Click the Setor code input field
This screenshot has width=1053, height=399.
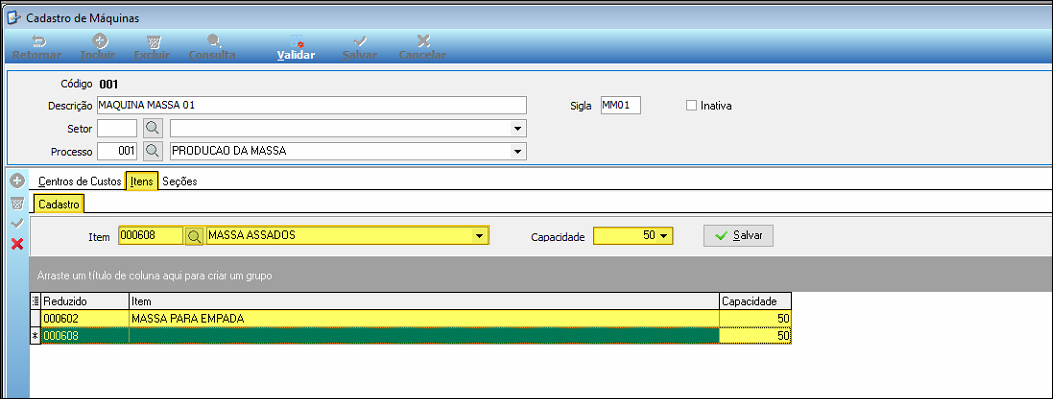[117, 128]
